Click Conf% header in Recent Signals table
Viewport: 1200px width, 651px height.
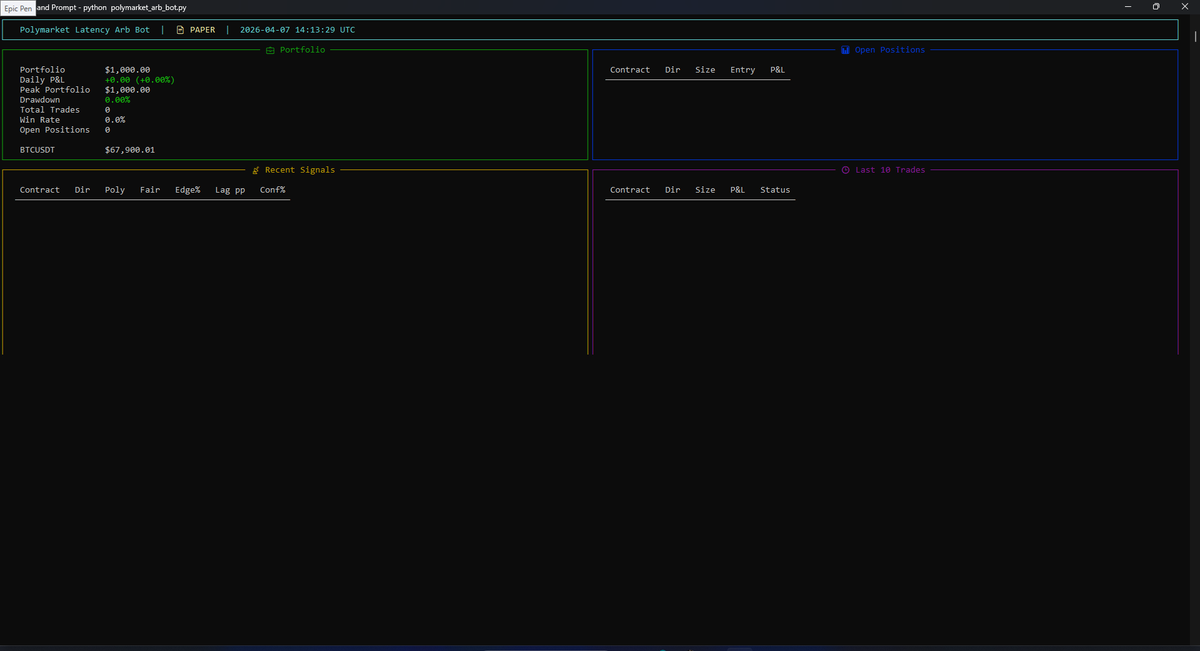tap(273, 190)
